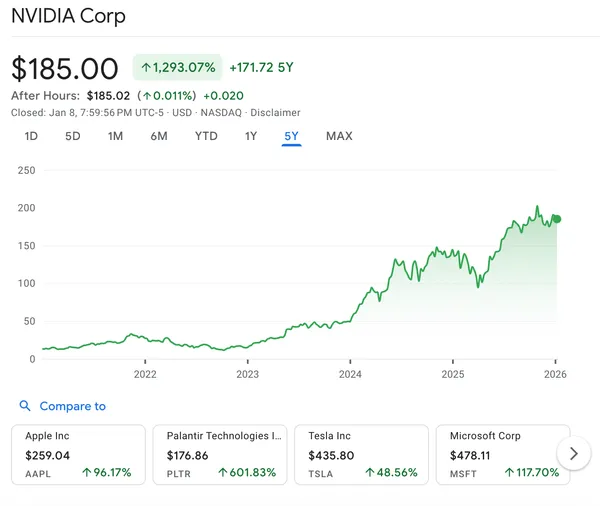Select the 1D time range tab
This screenshot has height=506, width=600.
point(31,136)
